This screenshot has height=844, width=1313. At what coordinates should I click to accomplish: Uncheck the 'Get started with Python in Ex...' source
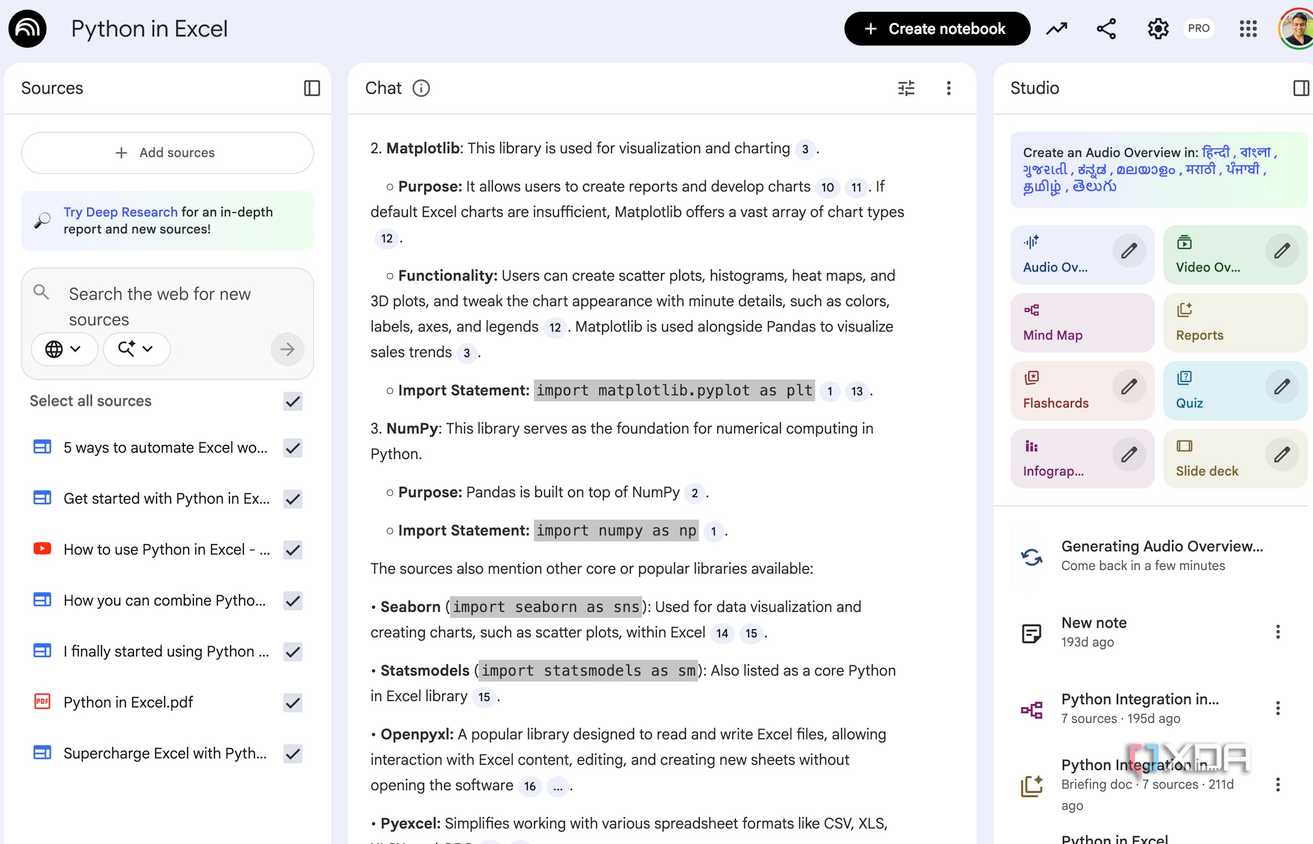(x=293, y=499)
